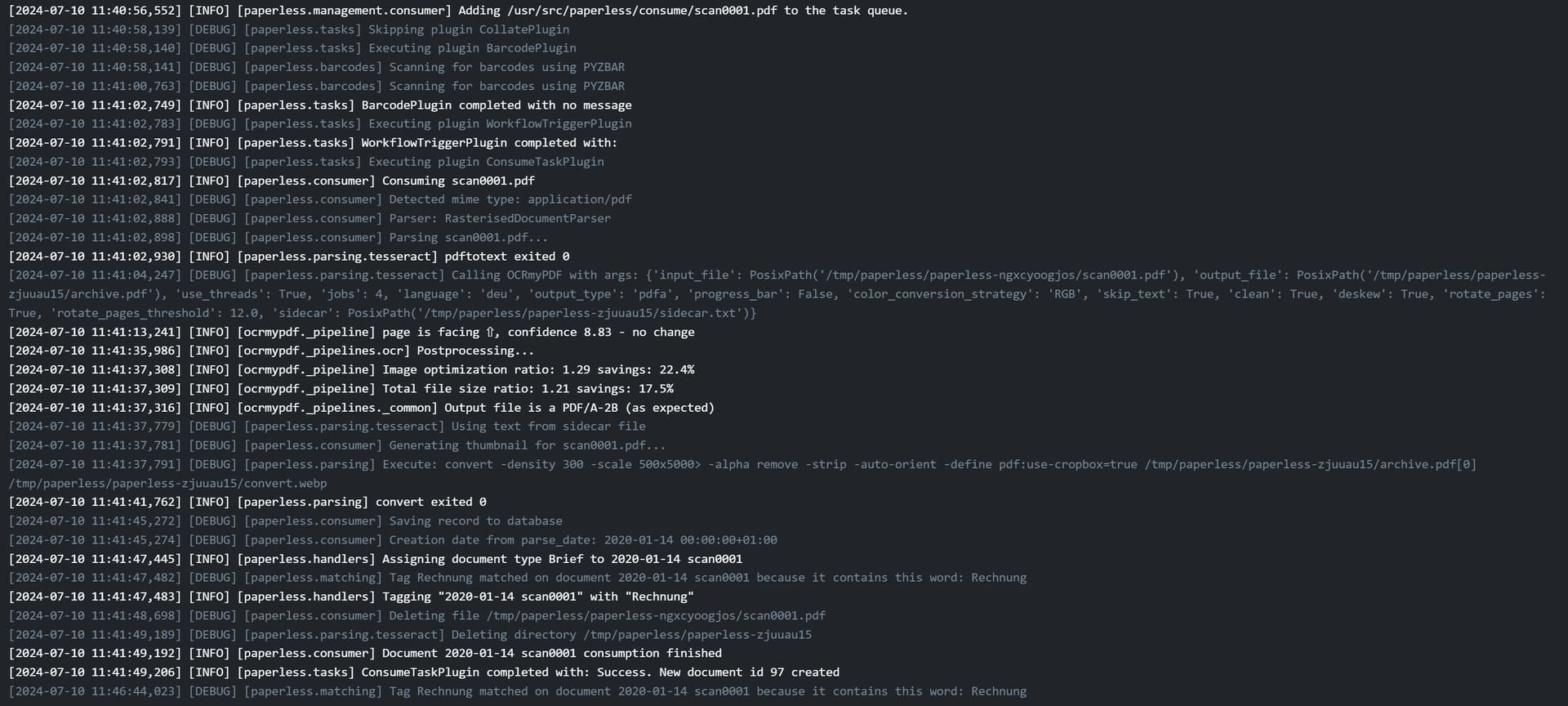Viewport: 1568px width, 706px height.
Task: Select the 'Parser: RasterisedDocumentParser' log entry
Action: coord(310,218)
